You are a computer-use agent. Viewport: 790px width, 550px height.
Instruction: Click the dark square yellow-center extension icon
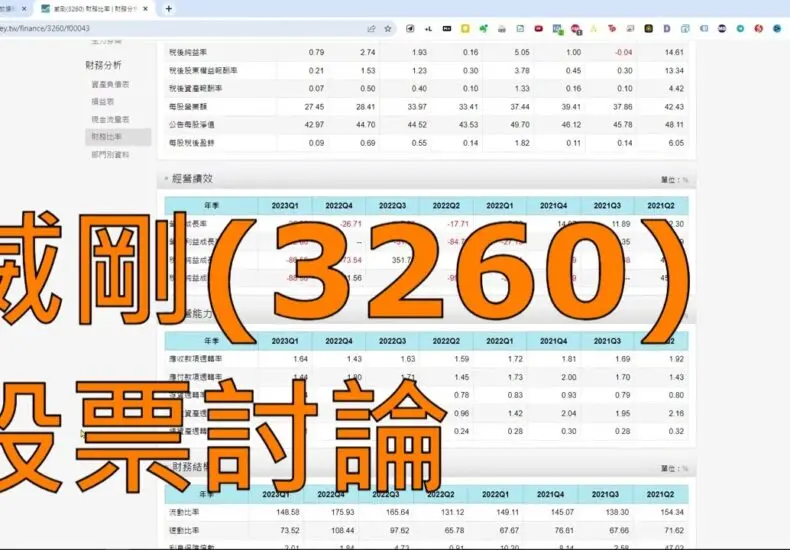pos(648,29)
